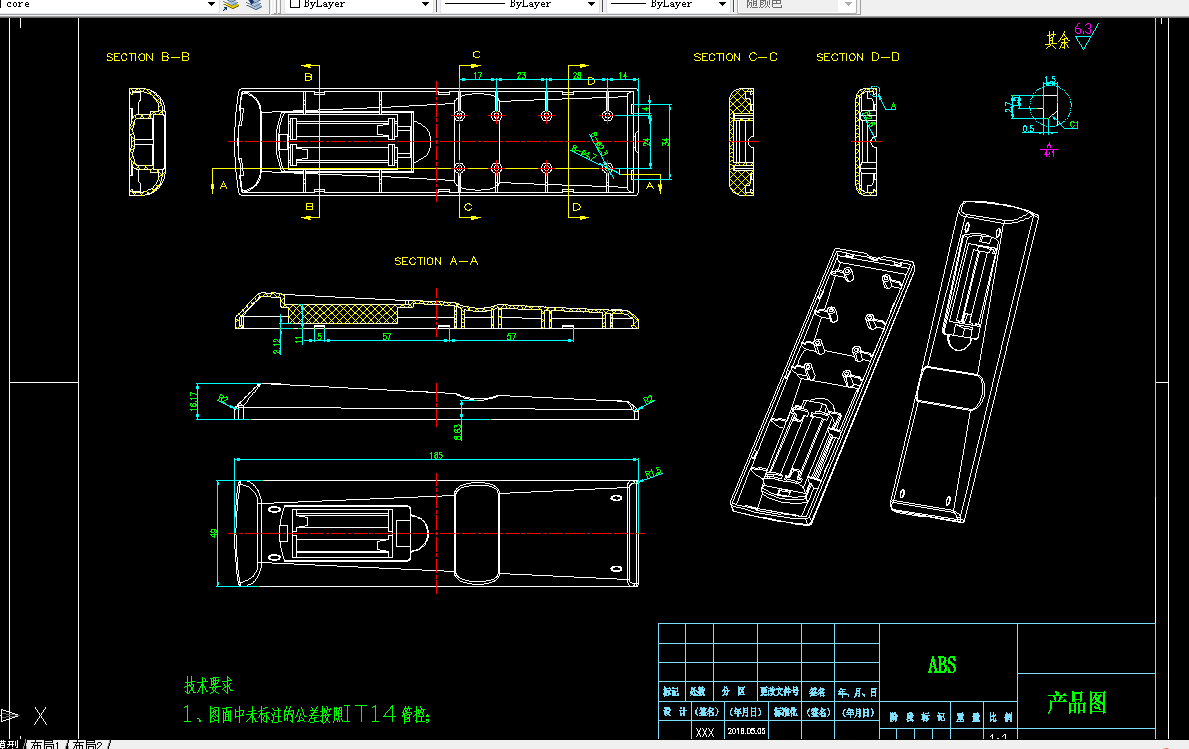Click the UCS icon X axis marker
1189x749 pixels.
click(40, 716)
